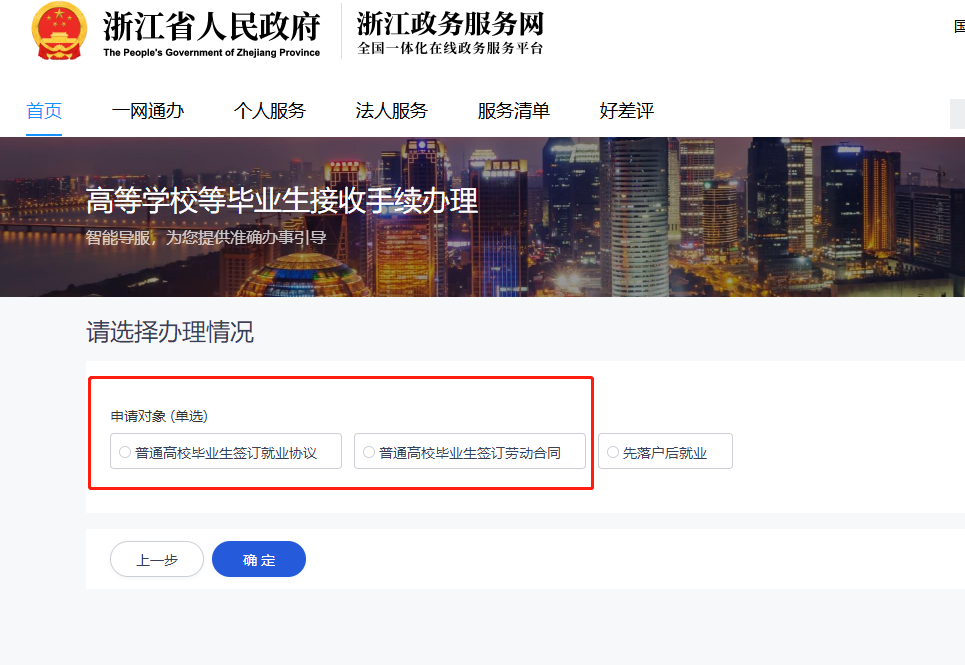Select 服务清单 from the navigation bar
The image size is (965, 665).
coord(514,111)
